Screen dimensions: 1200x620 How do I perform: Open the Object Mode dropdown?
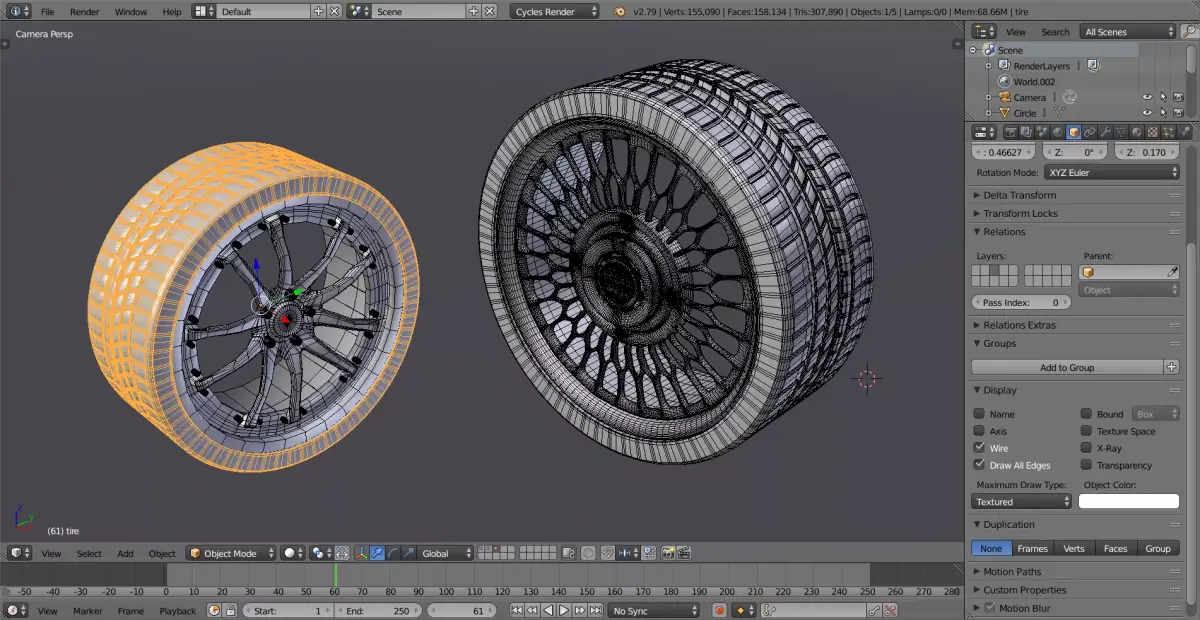(x=231, y=553)
